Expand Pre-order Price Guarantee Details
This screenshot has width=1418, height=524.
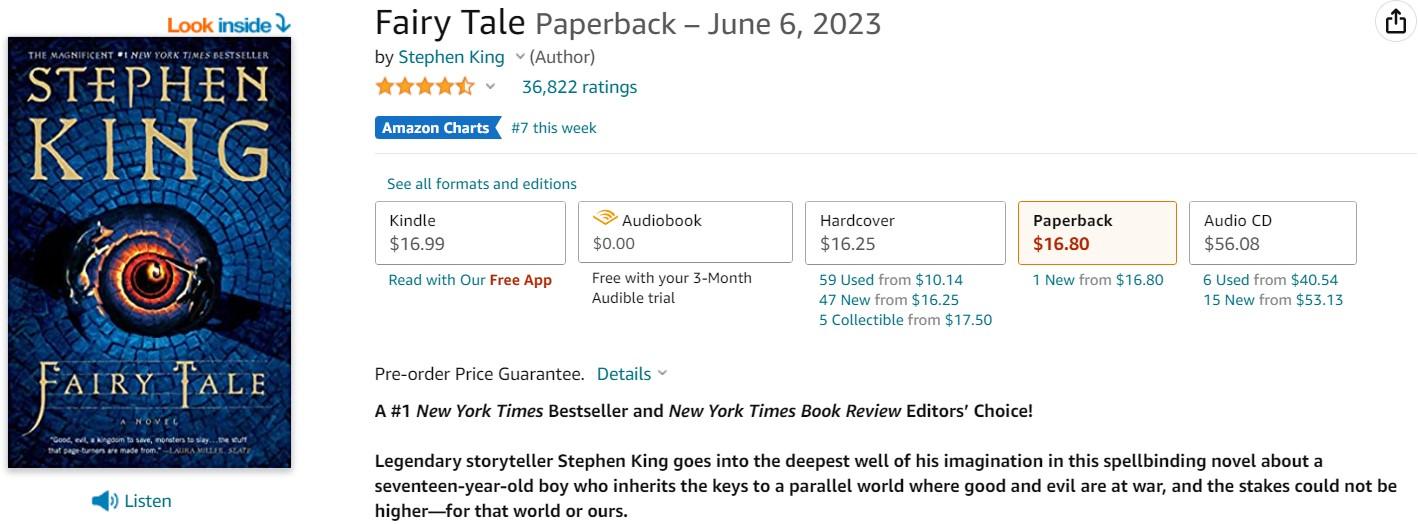(632, 374)
